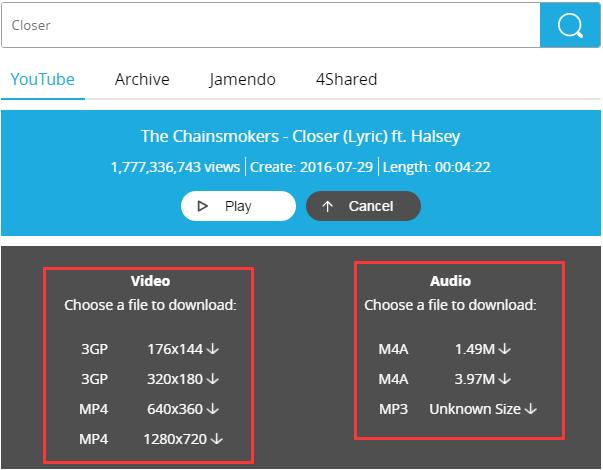Click download arrow next to 3.97M
603x470 pixels.
point(505,379)
